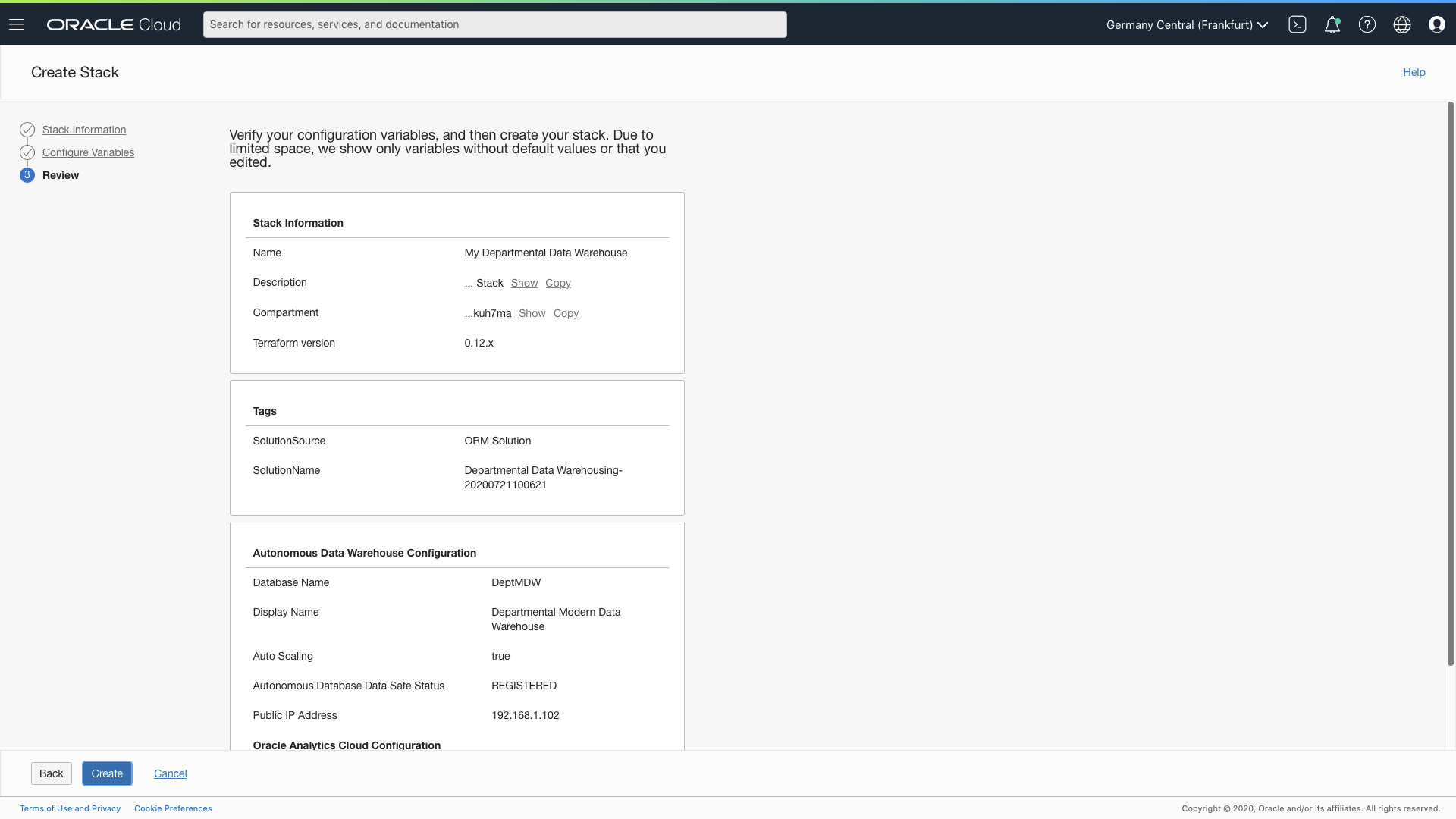Click the Stack Information step checkmark
The width and height of the screenshot is (1456, 819).
(27, 130)
